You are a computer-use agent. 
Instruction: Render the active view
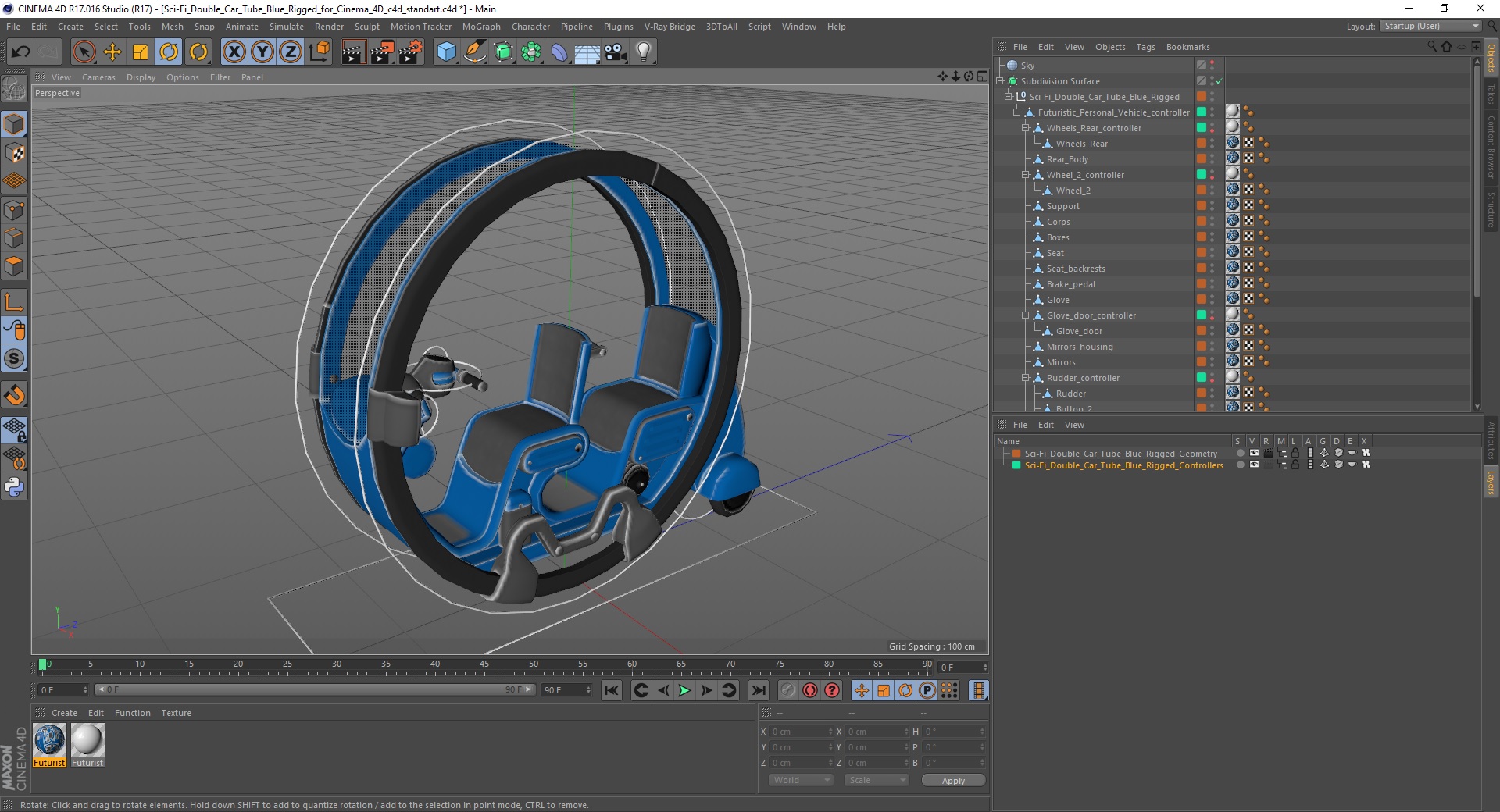(x=353, y=52)
